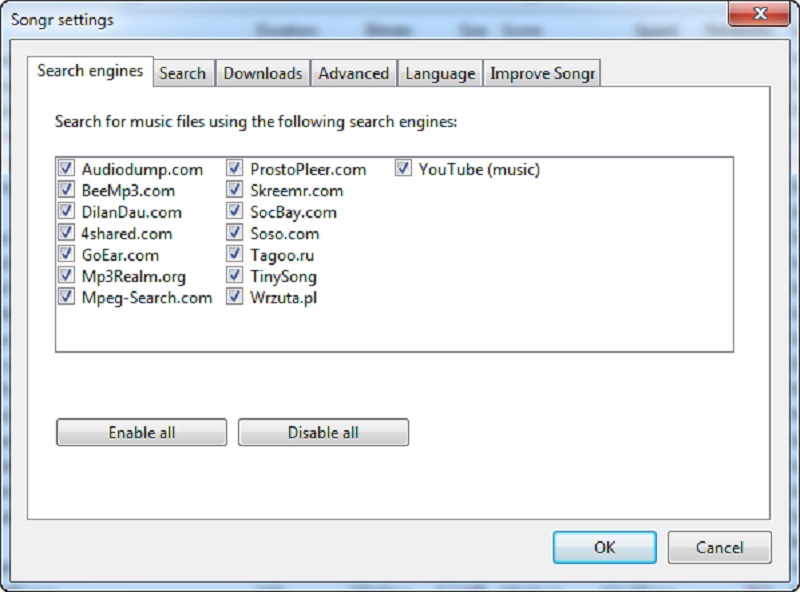Toggle the Skreemr.com checkbox
The height and width of the screenshot is (592, 800).
[234, 189]
